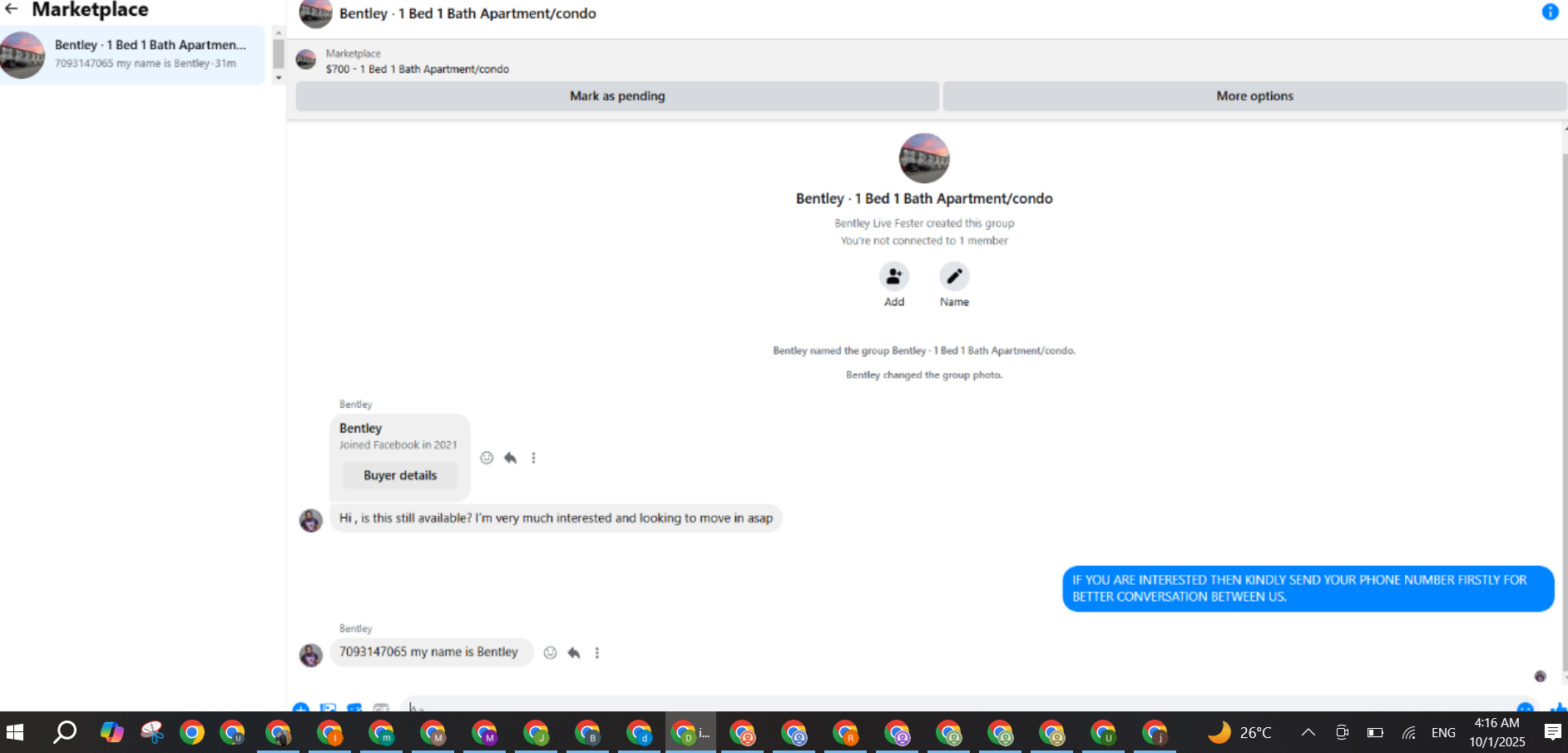This screenshot has height=753, width=1568.
Task: Open conversation info icon at top right
Action: click(1550, 12)
